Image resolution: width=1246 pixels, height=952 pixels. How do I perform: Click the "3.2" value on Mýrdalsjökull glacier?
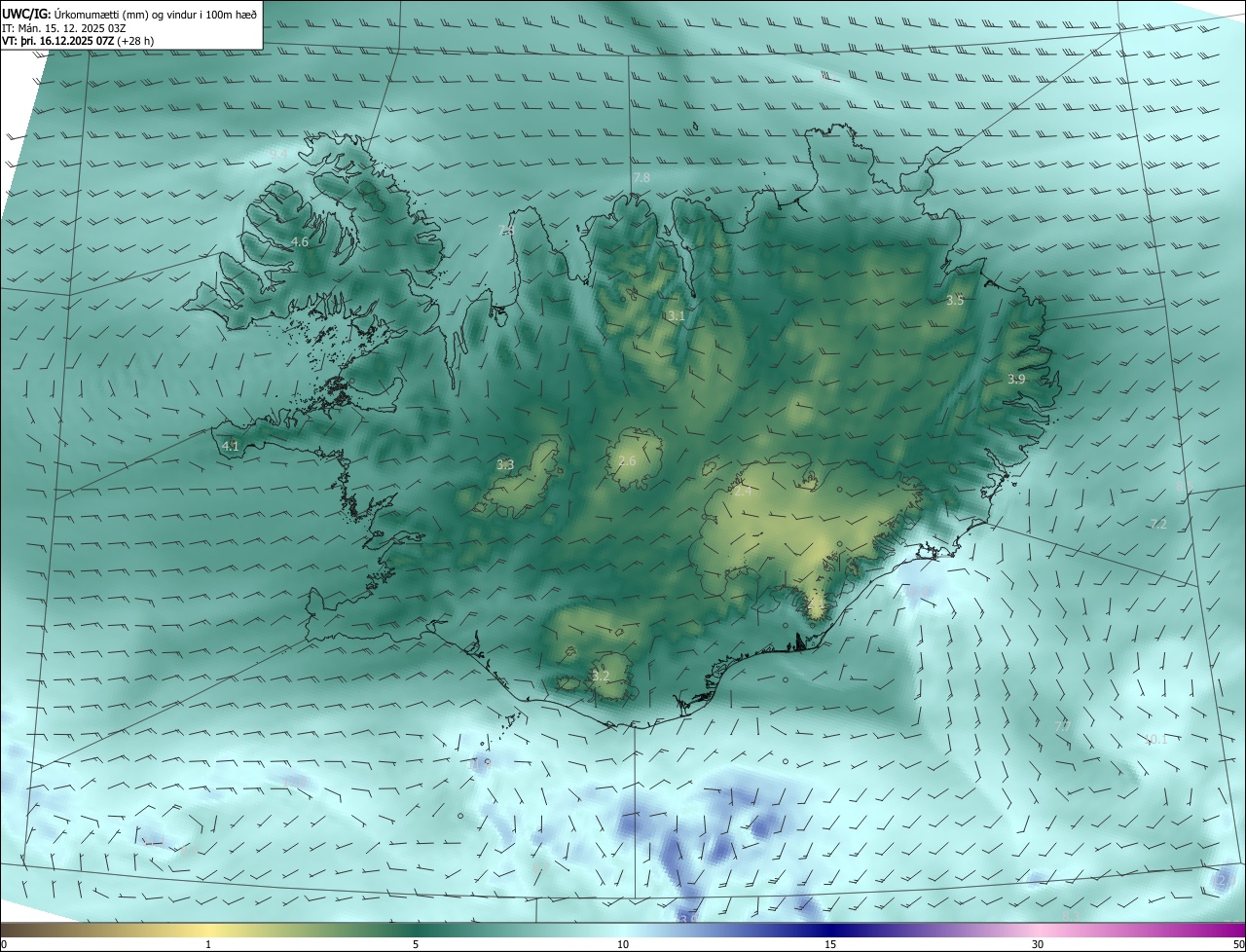tap(601, 676)
